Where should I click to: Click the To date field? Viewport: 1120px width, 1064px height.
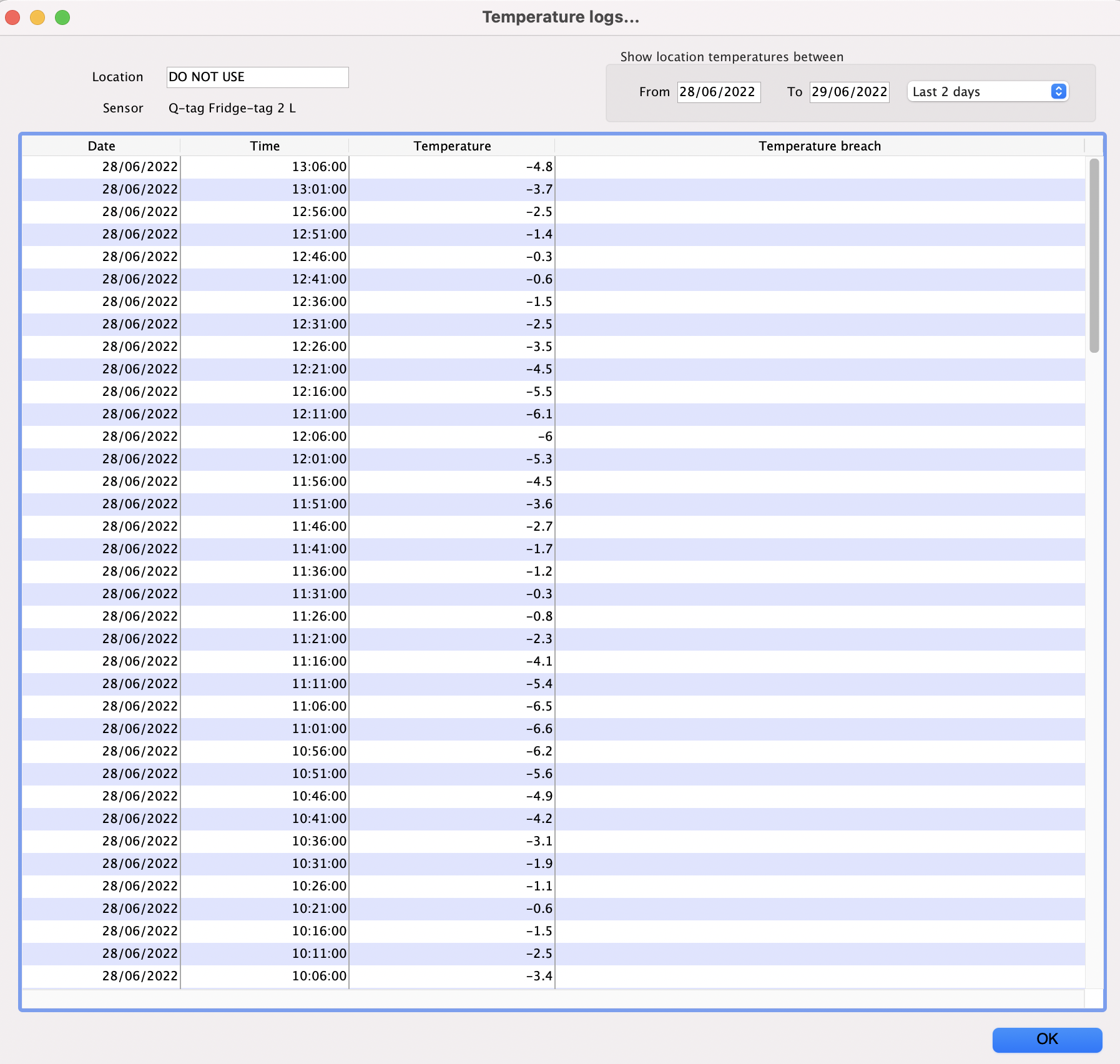coord(849,92)
